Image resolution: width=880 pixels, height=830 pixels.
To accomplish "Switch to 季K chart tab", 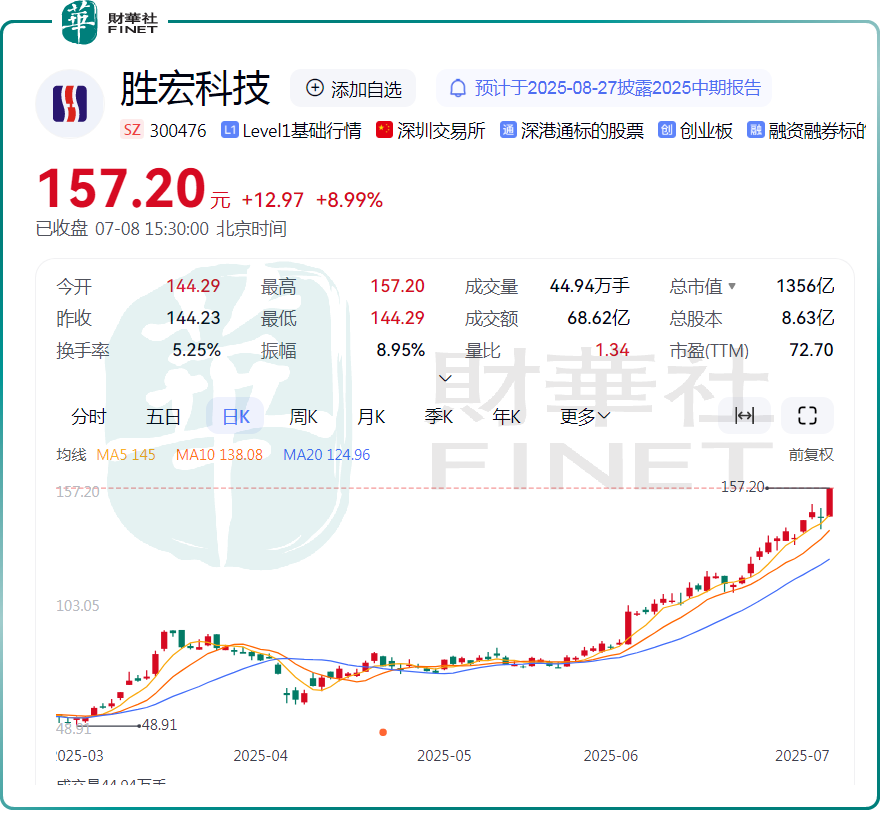I will [x=439, y=416].
